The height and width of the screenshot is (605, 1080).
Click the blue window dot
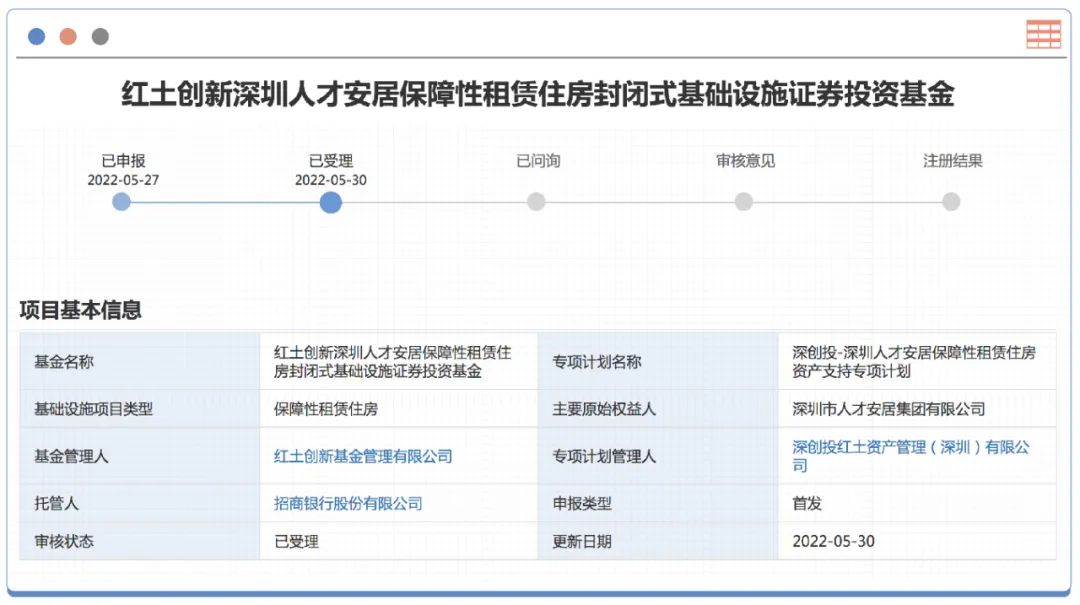pyautogui.click(x=37, y=37)
